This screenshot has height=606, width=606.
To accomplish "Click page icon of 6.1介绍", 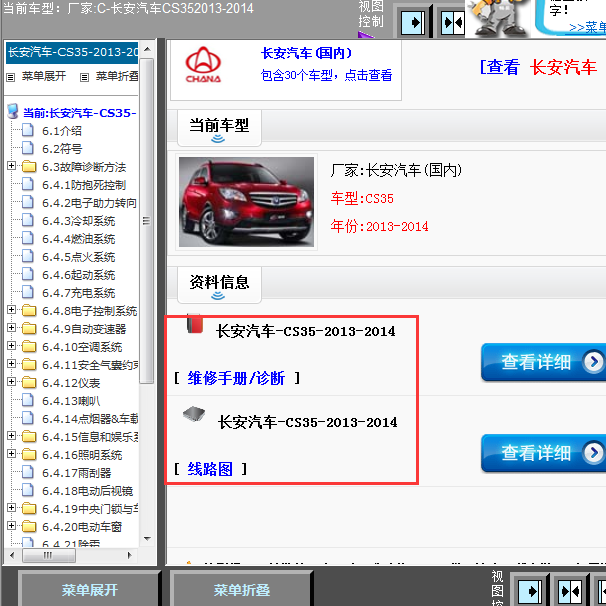I will [x=27, y=130].
